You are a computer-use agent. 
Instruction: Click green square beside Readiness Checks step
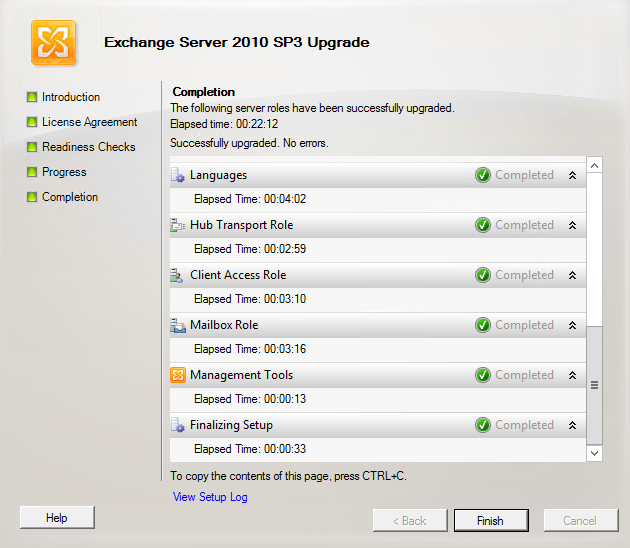[x=32, y=147]
